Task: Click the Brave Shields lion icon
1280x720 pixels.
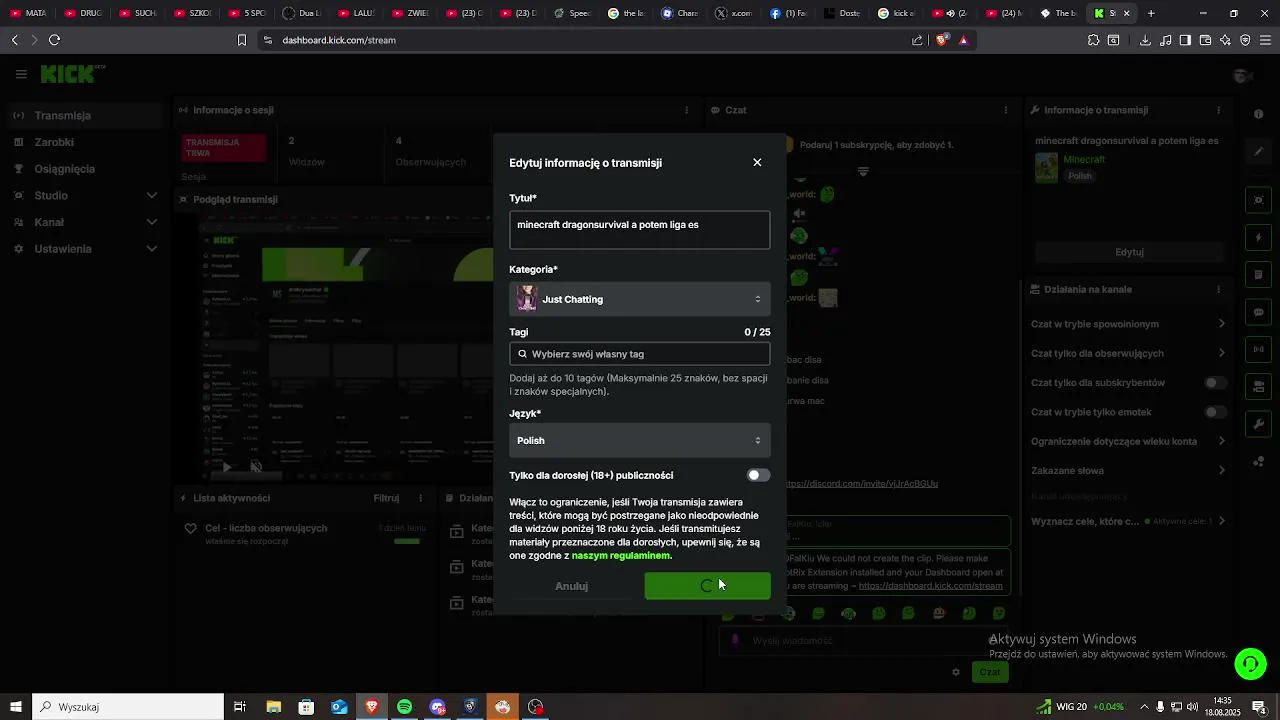Action: [x=942, y=40]
